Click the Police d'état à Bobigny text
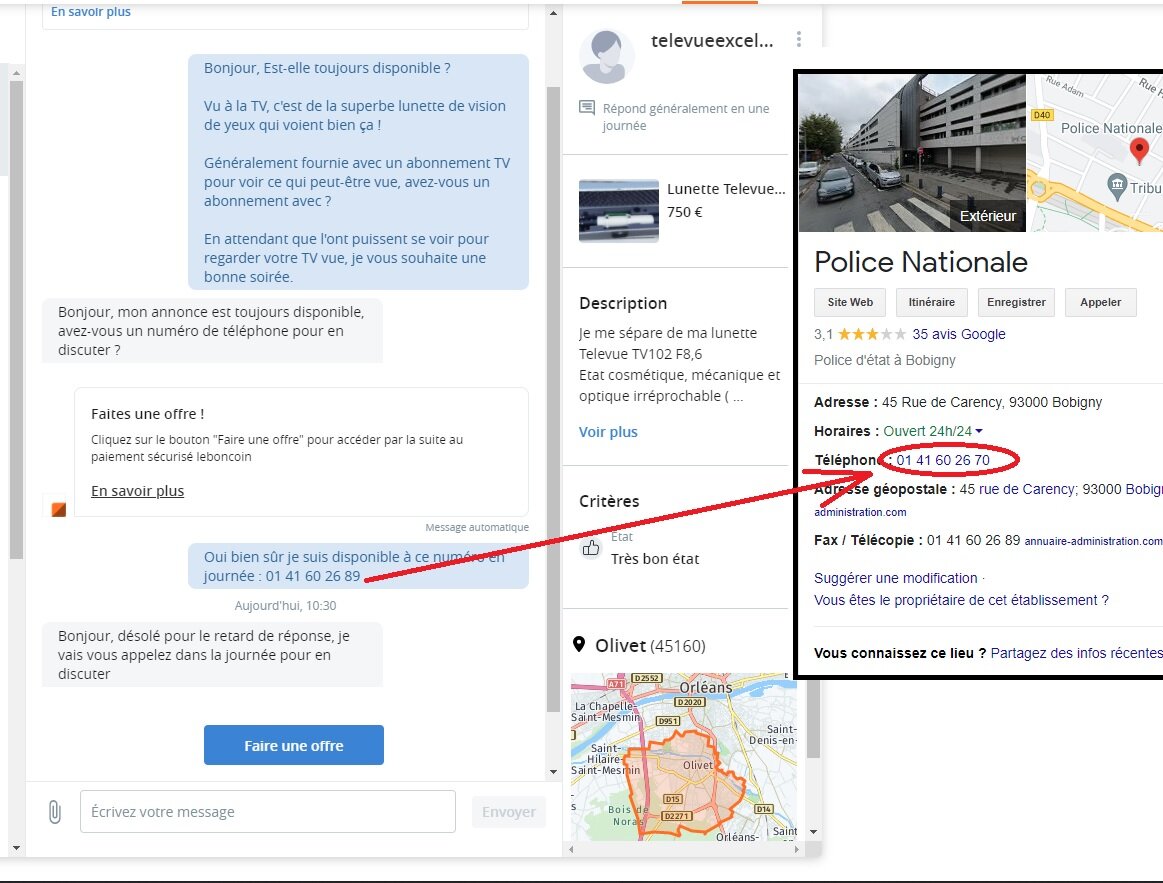Viewport: 1163px width, 883px height. click(884, 360)
